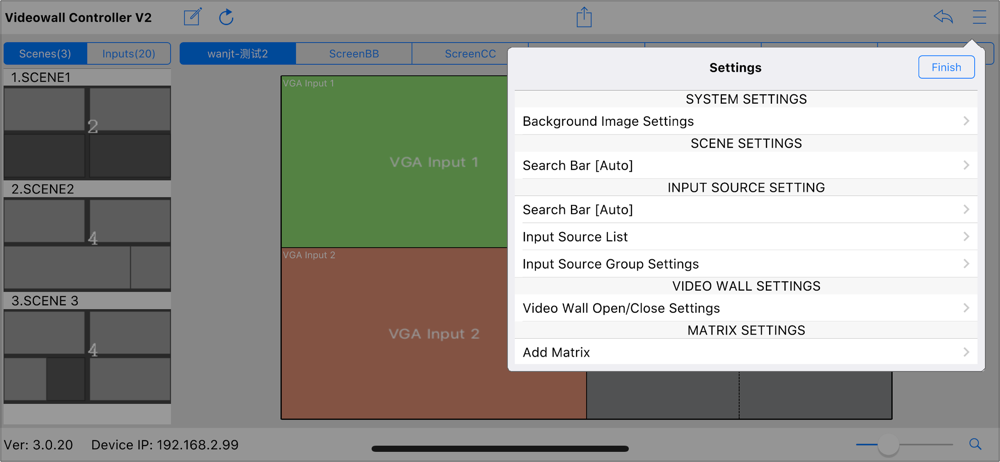Click the green VGA Input 1 window

pyautogui.click(x=395, y=162)
